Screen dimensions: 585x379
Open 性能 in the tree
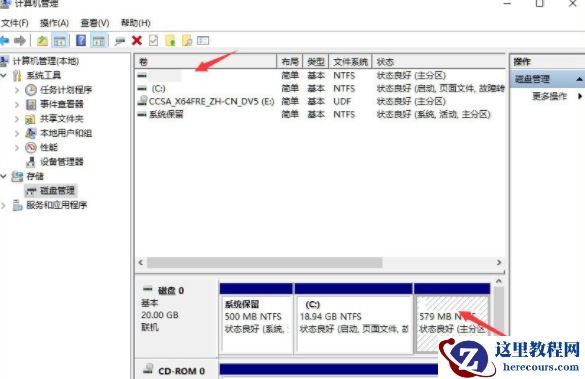[49, 147]
